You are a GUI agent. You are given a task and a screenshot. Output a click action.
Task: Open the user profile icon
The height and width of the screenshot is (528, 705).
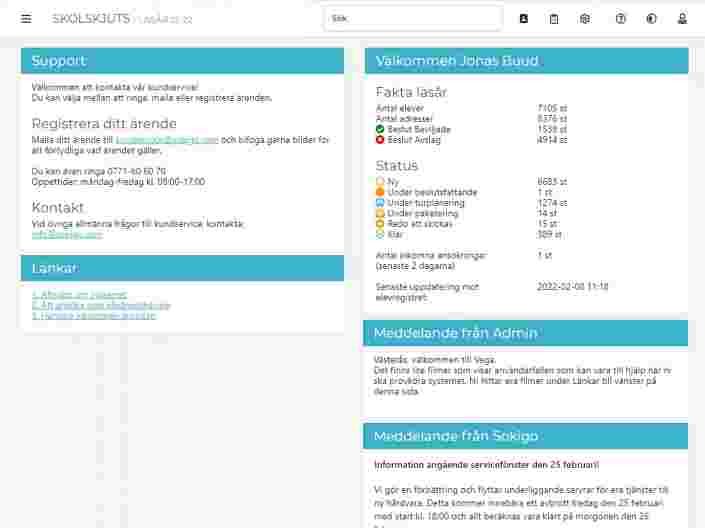tap(683, 18)
